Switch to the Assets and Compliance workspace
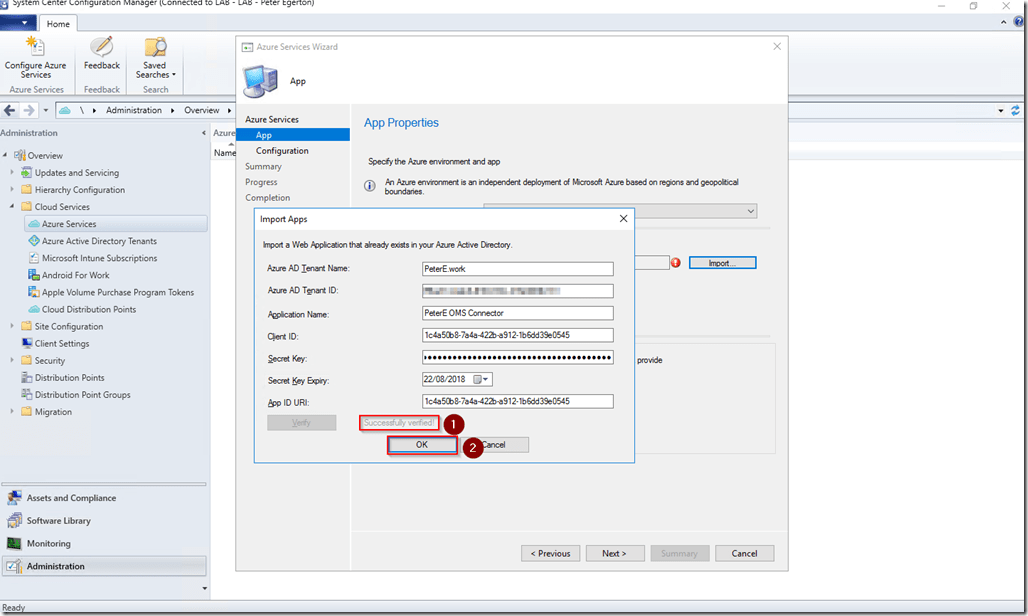The image size is (1028, 616). [x=71, y=498]
